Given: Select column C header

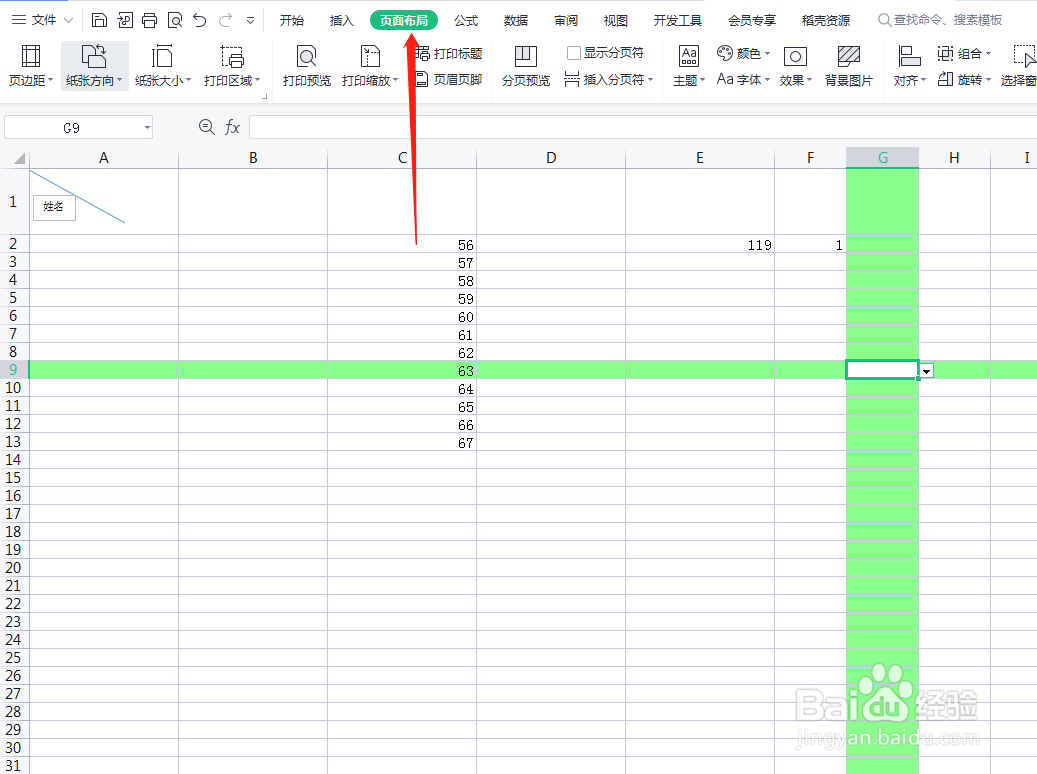Looking at the screenshot, I should pyautogui.click(x=402, y=158).
